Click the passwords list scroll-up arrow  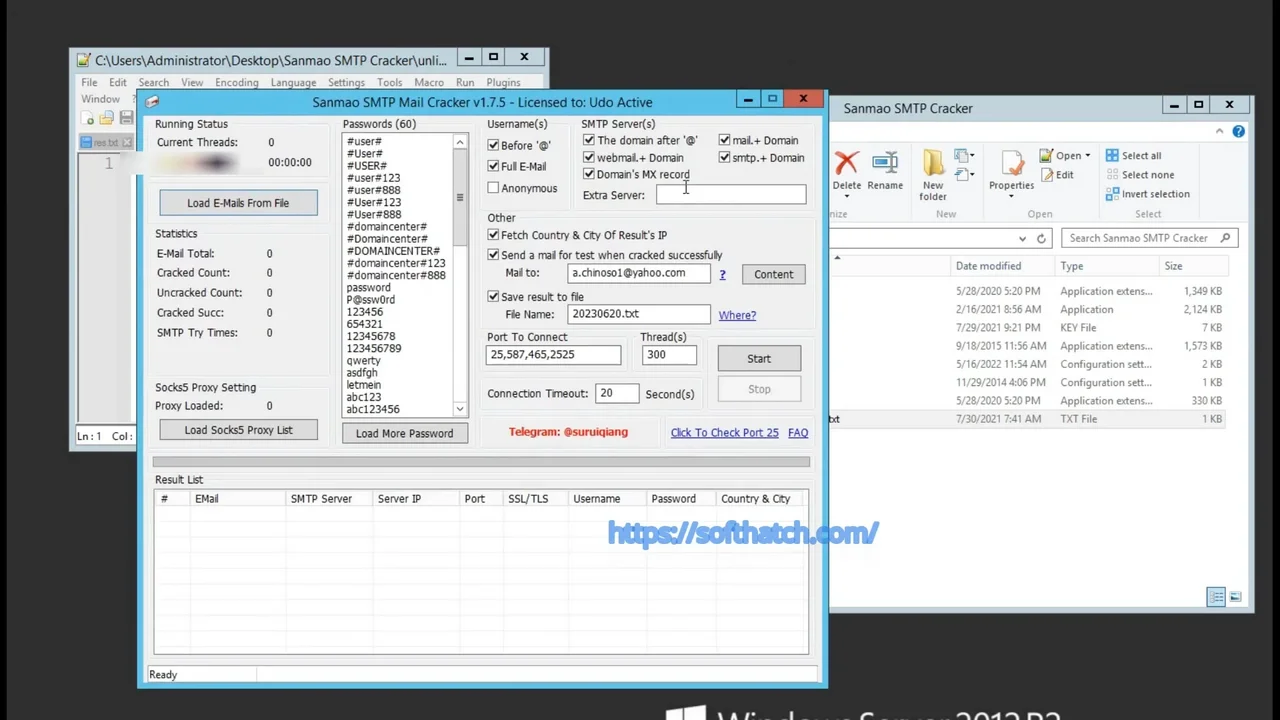pyautogui.click(x=460, y=143)
